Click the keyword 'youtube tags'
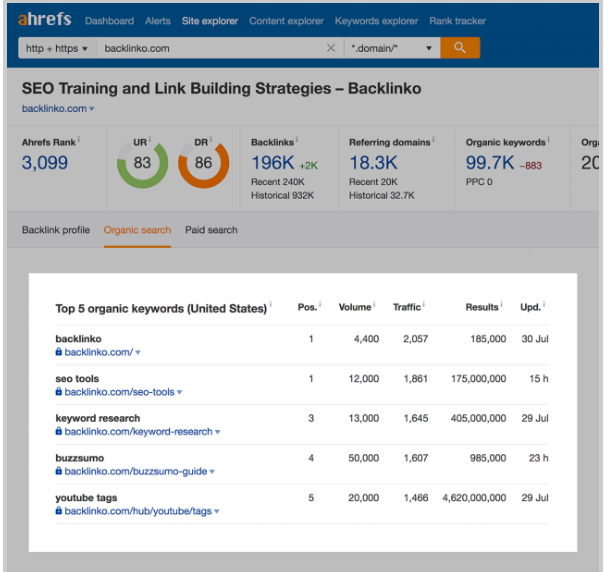The image size is (605, 572). point(86,498)
